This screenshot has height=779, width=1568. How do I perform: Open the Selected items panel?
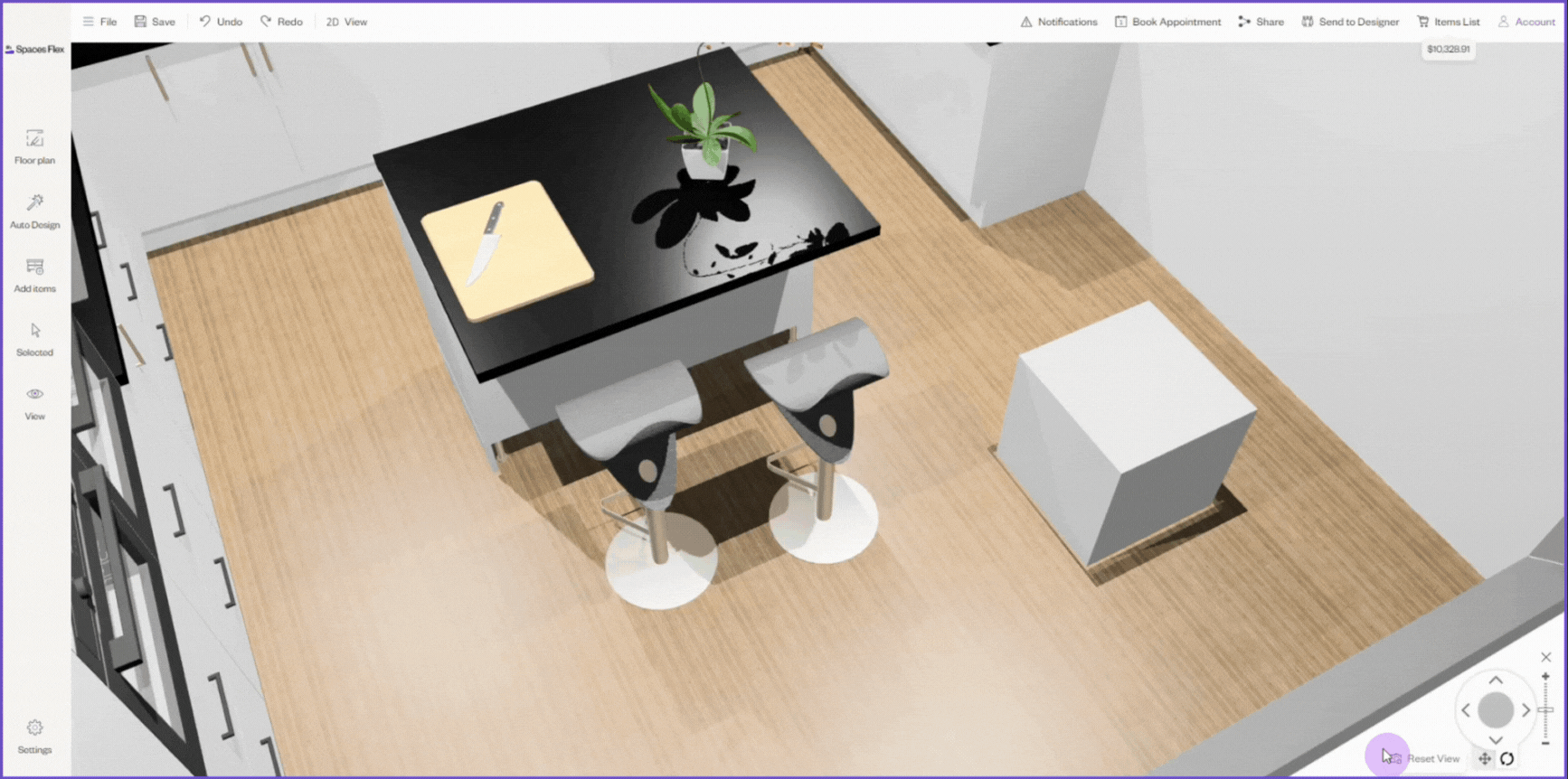(34, 340)
